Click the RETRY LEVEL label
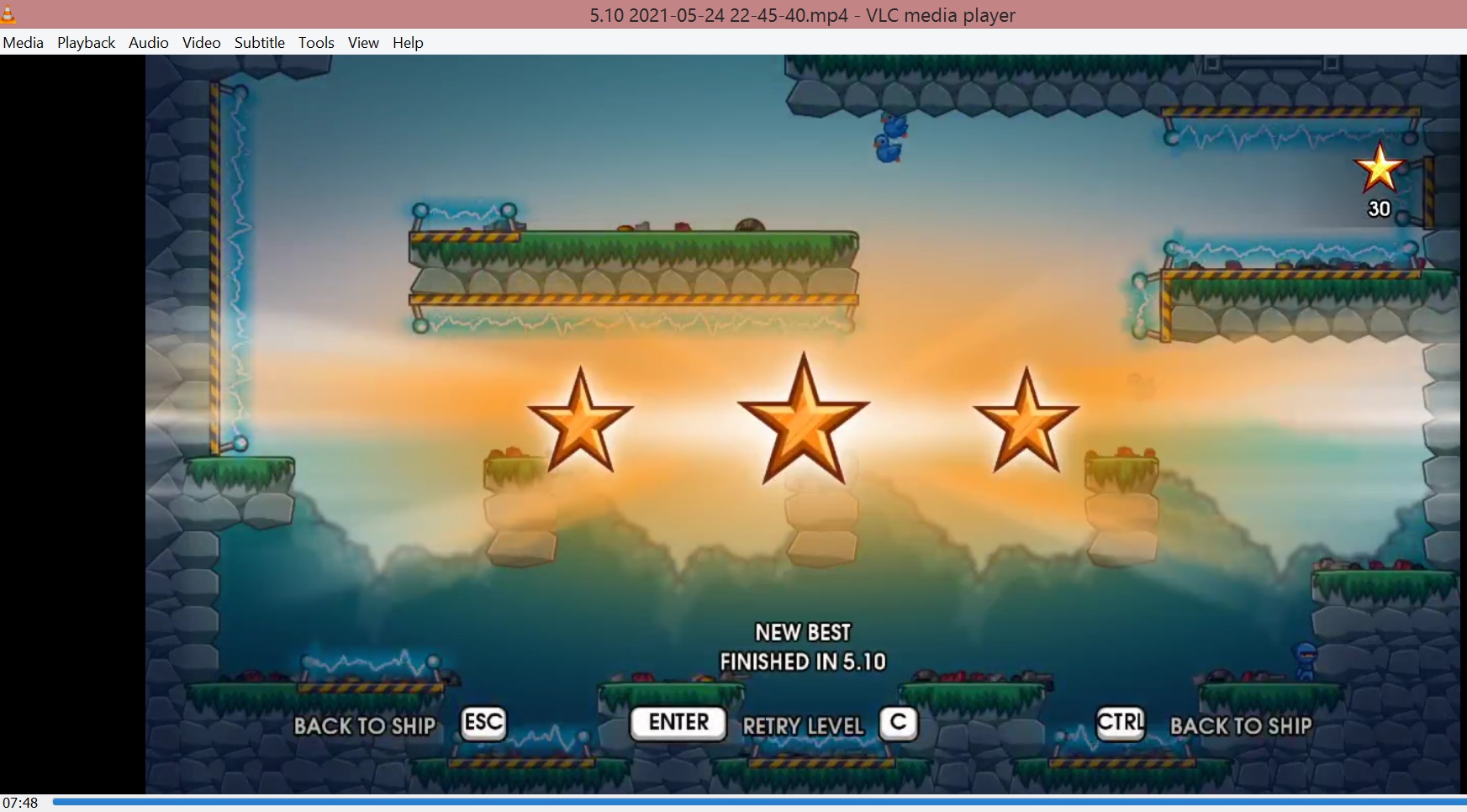 [x=803, y=726]
